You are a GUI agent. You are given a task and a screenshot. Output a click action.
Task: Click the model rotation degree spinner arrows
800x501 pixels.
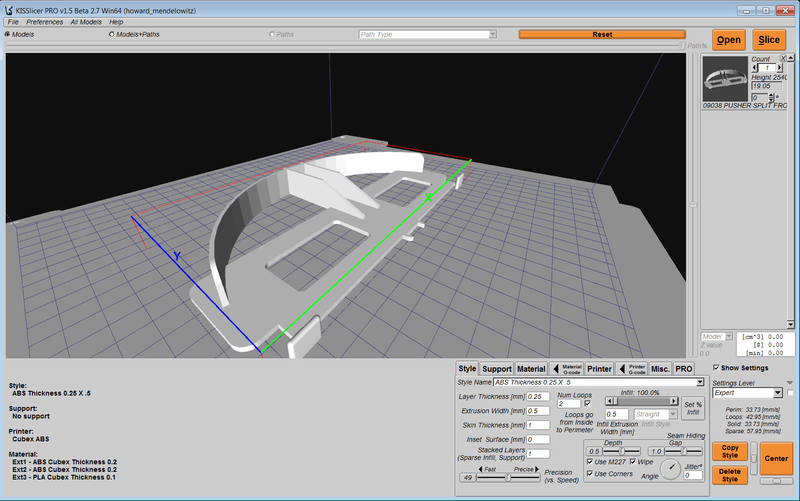click(771, 97)
